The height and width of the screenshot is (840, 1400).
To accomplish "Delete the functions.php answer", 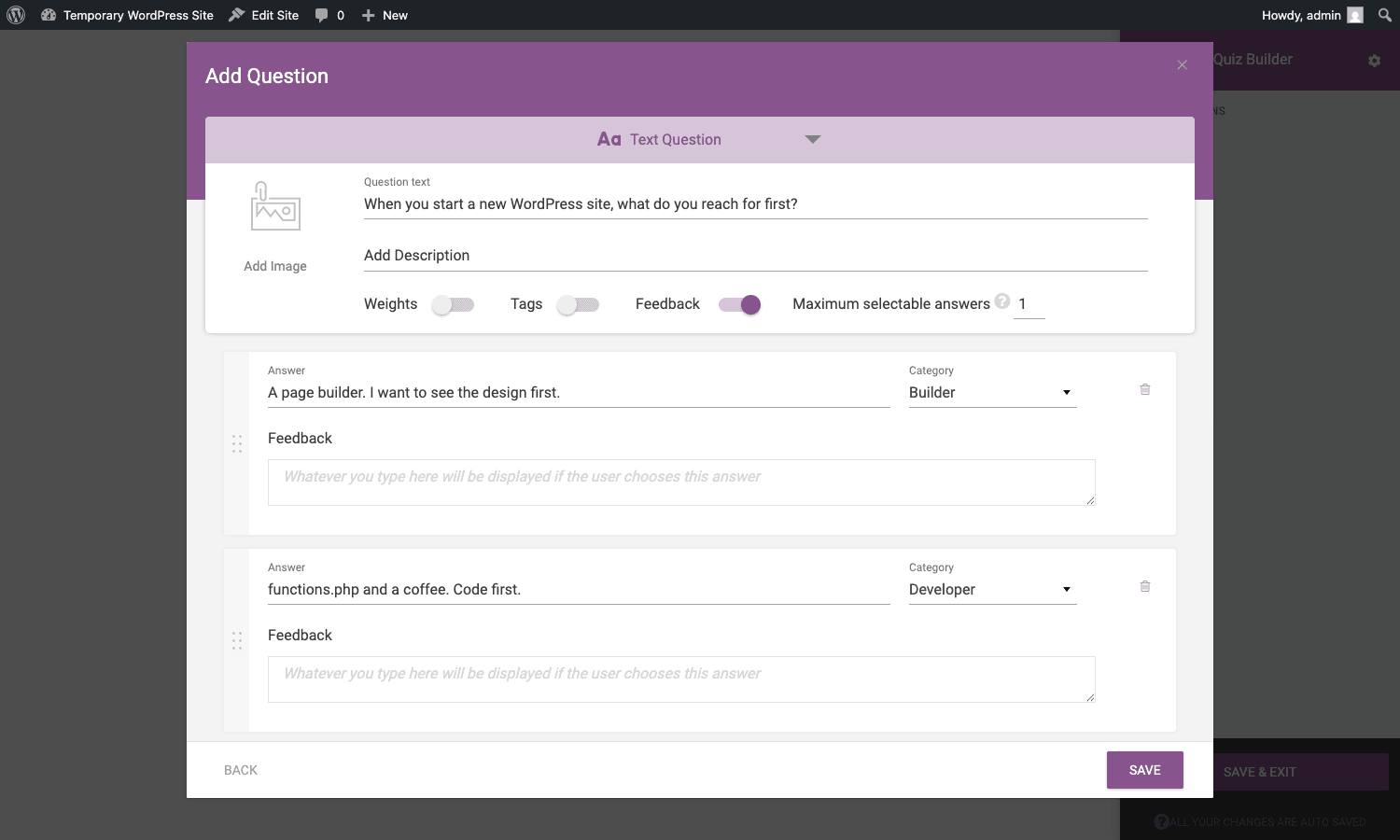I will pyautogui.click(x=1145, y=586).
